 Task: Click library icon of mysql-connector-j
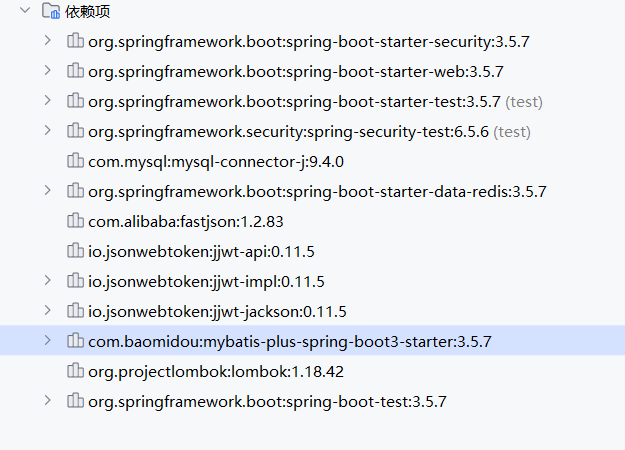pos(75,161)
